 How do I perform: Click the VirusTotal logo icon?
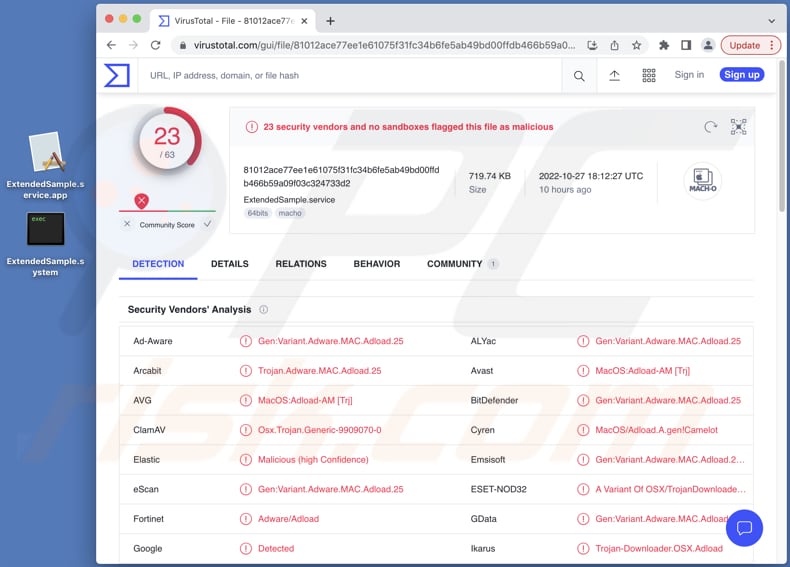pyautogui.click(x=117, y=76)
